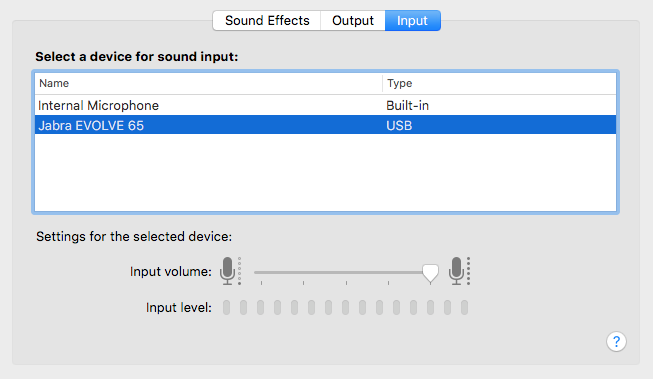
Task: Select the Jabra EVOLVE 65 device row
Action: tap(325, 125)
